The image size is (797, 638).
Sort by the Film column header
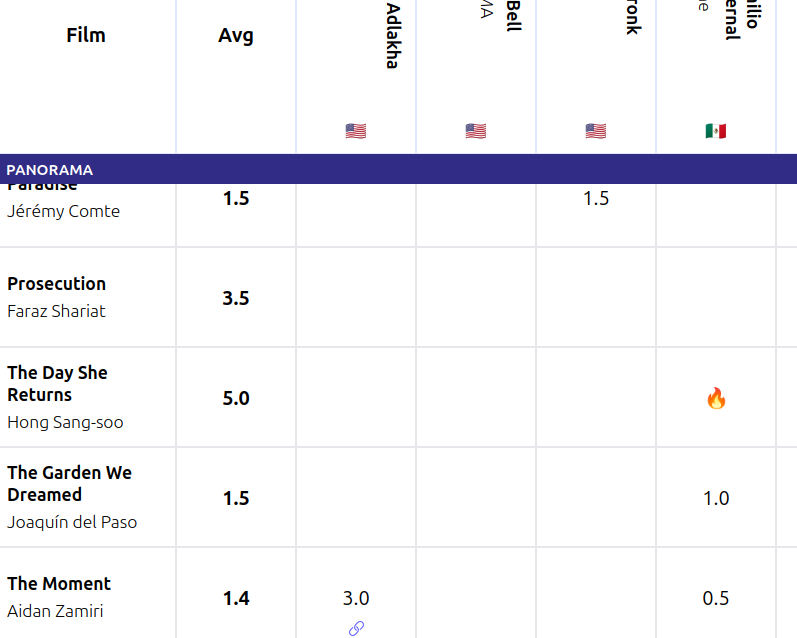click(86, 36)
